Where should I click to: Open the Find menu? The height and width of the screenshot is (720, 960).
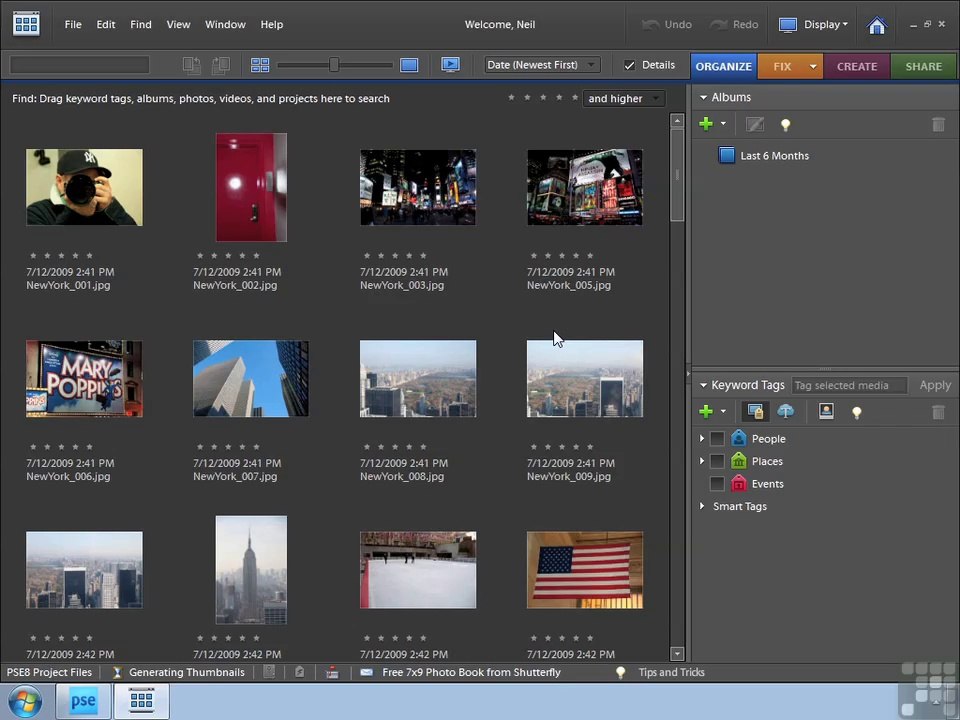tap(141, 24)
